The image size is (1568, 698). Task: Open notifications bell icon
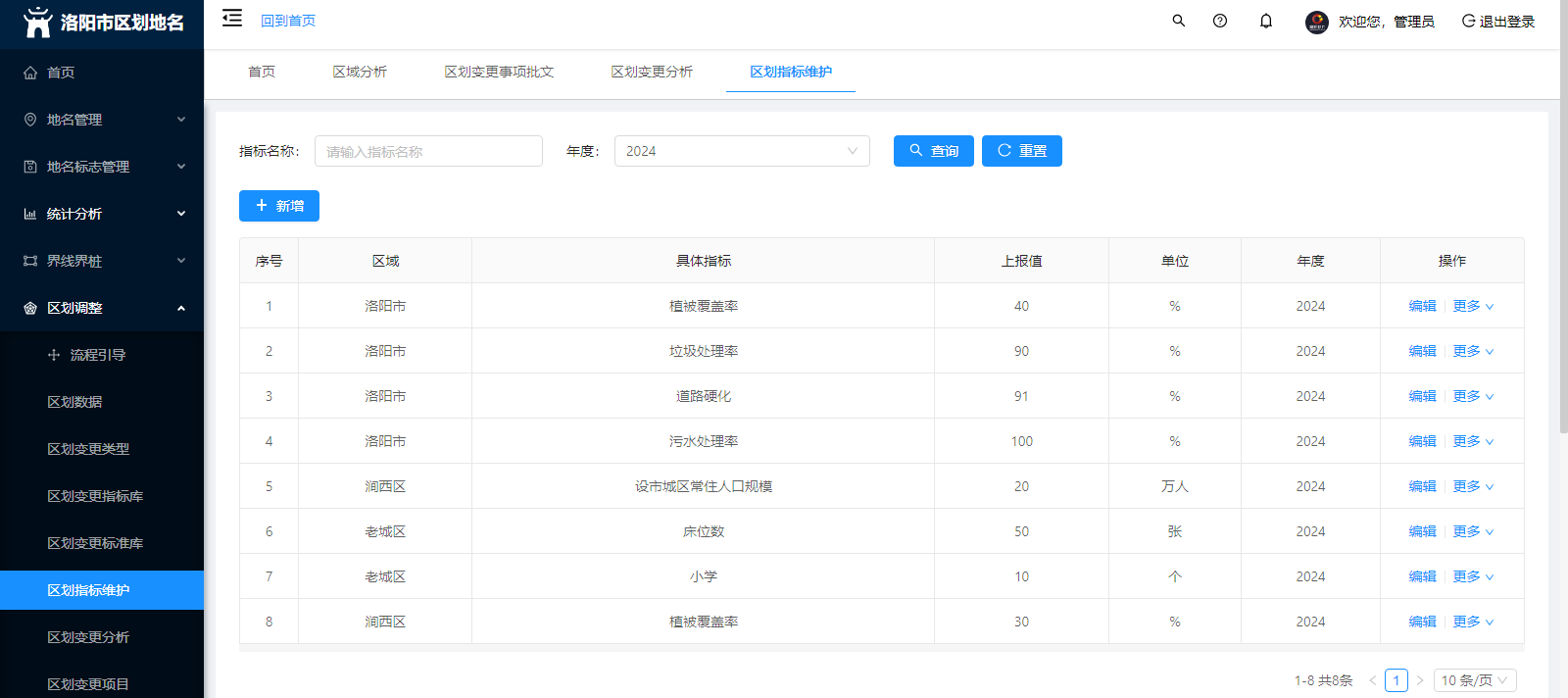tap(1266, 21)
